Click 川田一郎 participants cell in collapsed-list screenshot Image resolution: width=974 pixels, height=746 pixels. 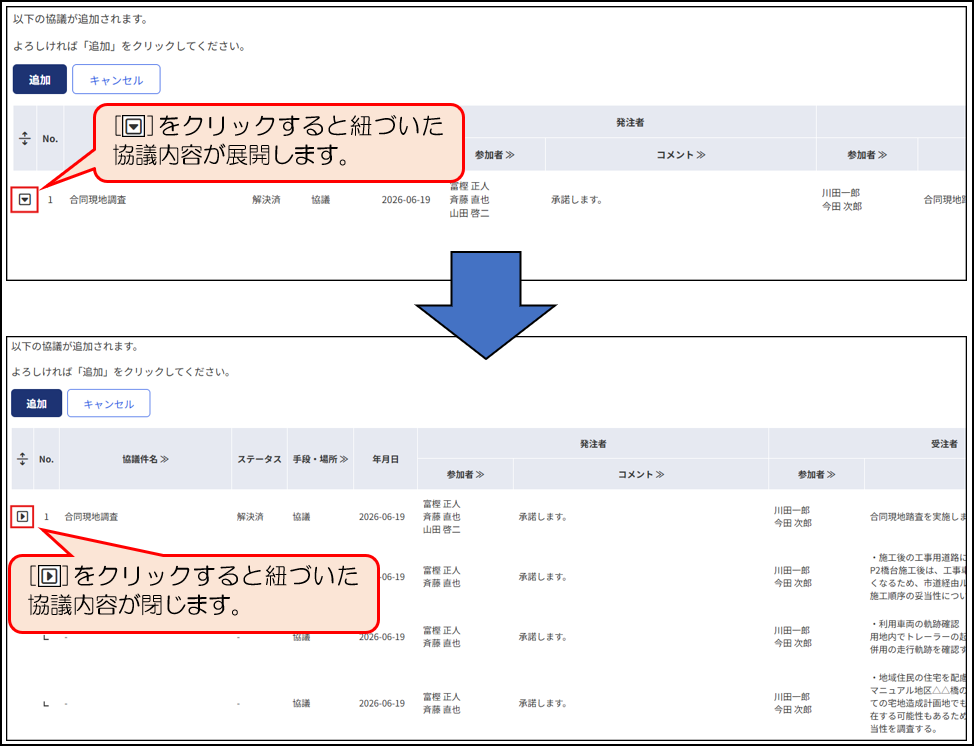coord(842,200)
